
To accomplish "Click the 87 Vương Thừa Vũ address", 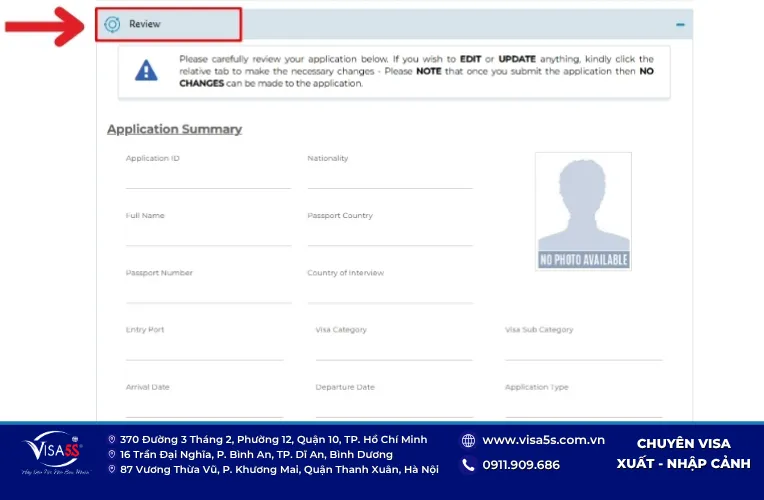I will coord(279,469).
